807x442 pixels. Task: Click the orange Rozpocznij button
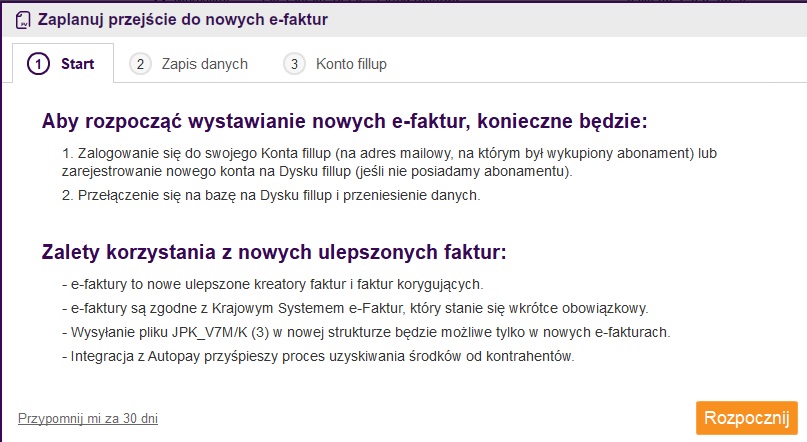[x=747, y=418]
